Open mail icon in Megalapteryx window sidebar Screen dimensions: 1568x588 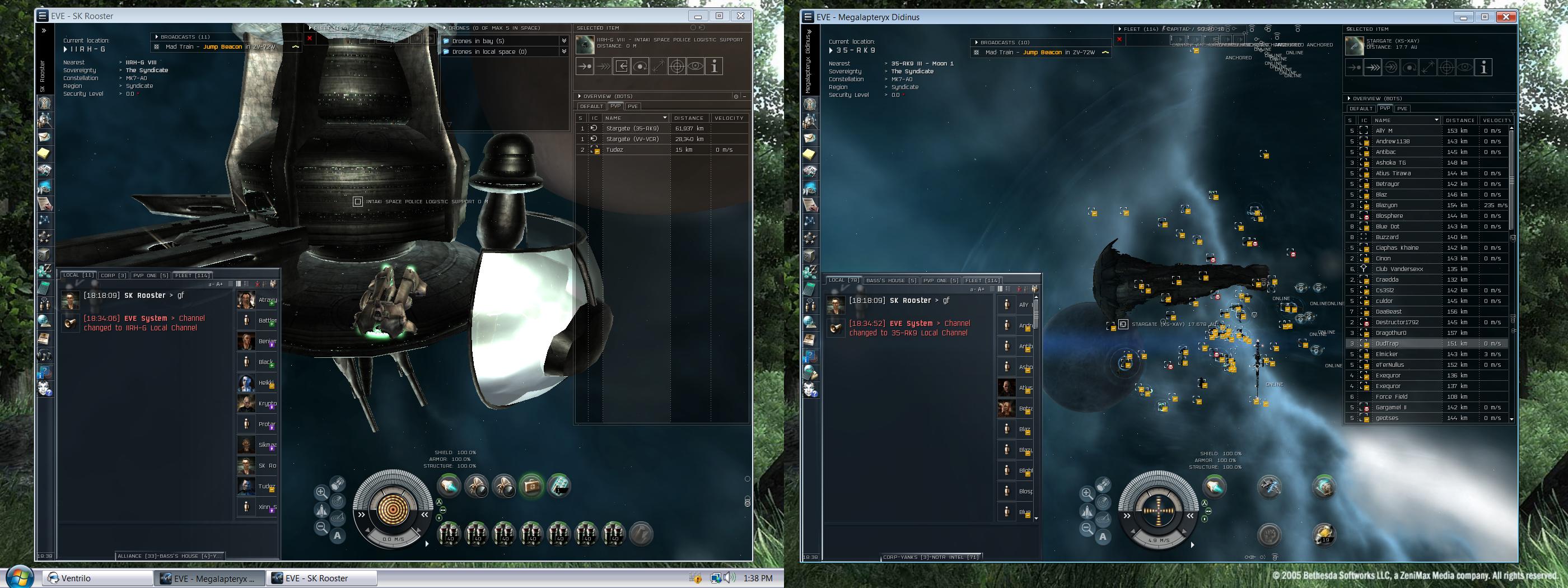pos(810,138)
